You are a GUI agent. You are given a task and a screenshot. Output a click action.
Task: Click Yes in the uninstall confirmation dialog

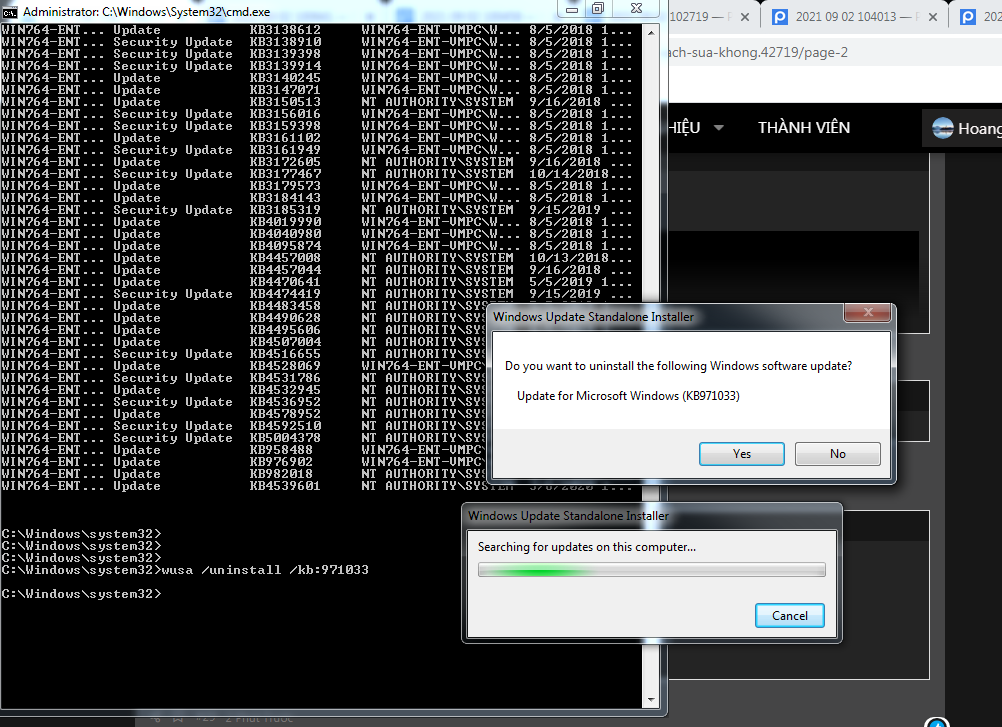coord(741,454)
